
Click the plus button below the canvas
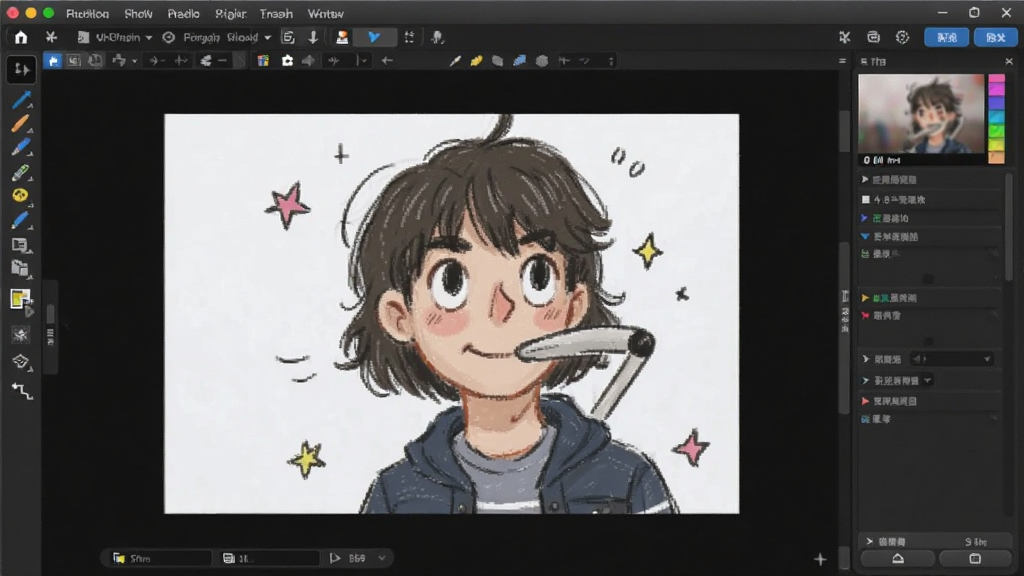(820, 559)
